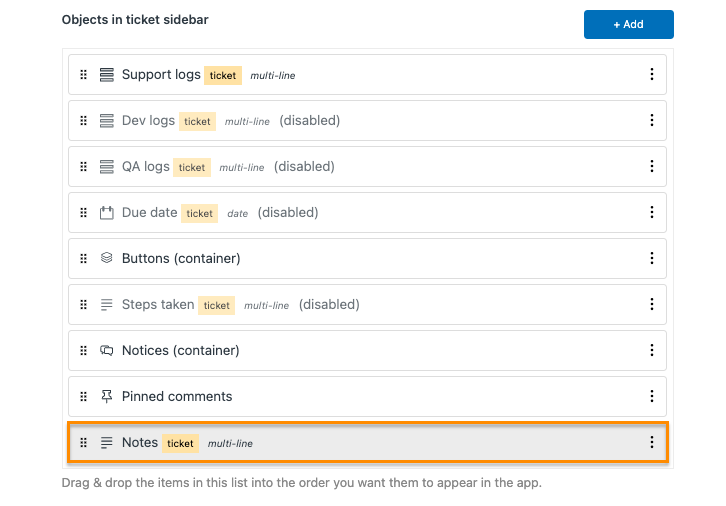The image size is (726, 506).
Task: Open the kebab menu for the Notes row
Action: 651,442
